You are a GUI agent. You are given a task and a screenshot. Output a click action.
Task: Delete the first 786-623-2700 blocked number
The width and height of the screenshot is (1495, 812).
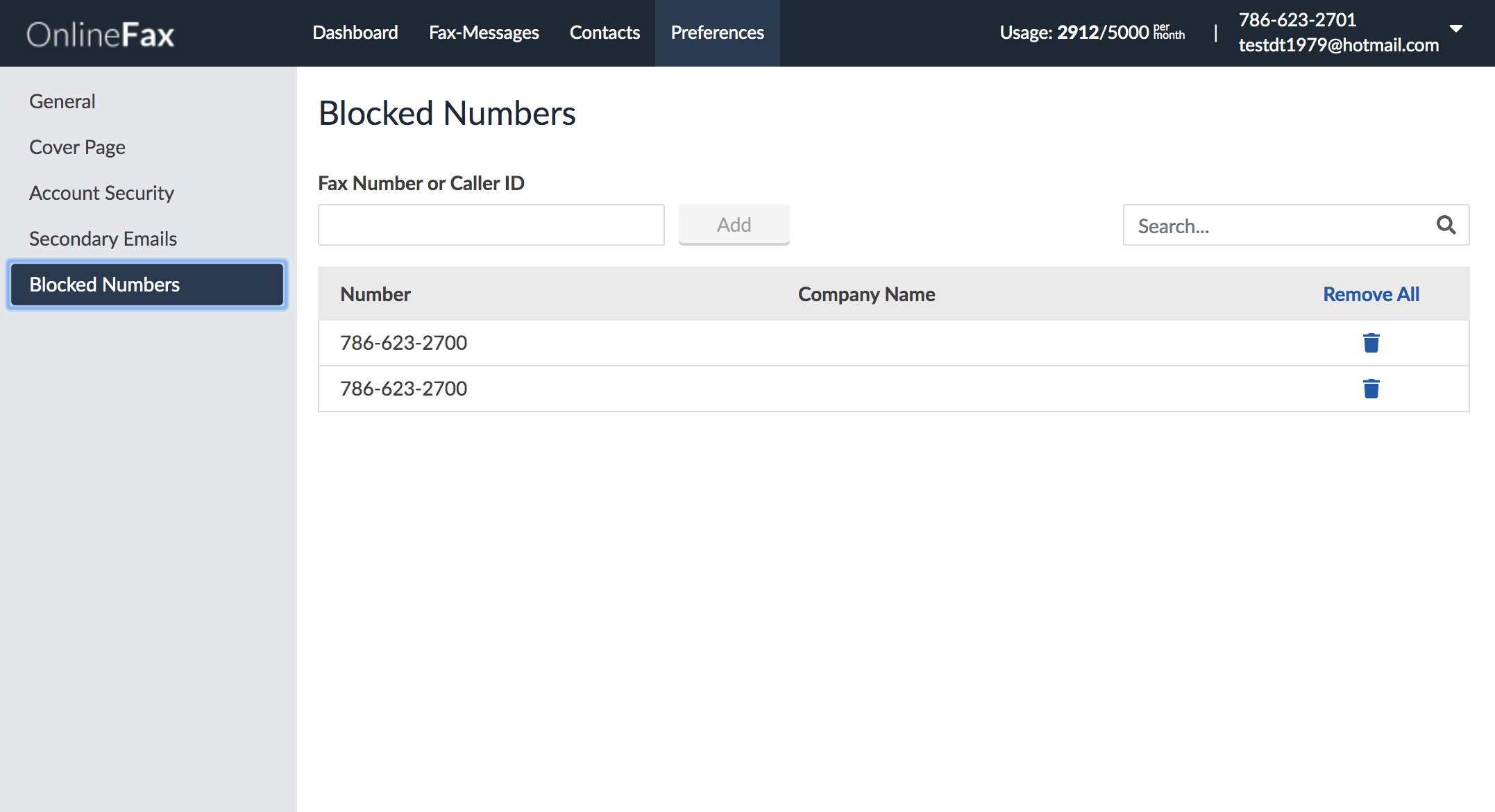tap(1371, 342)
